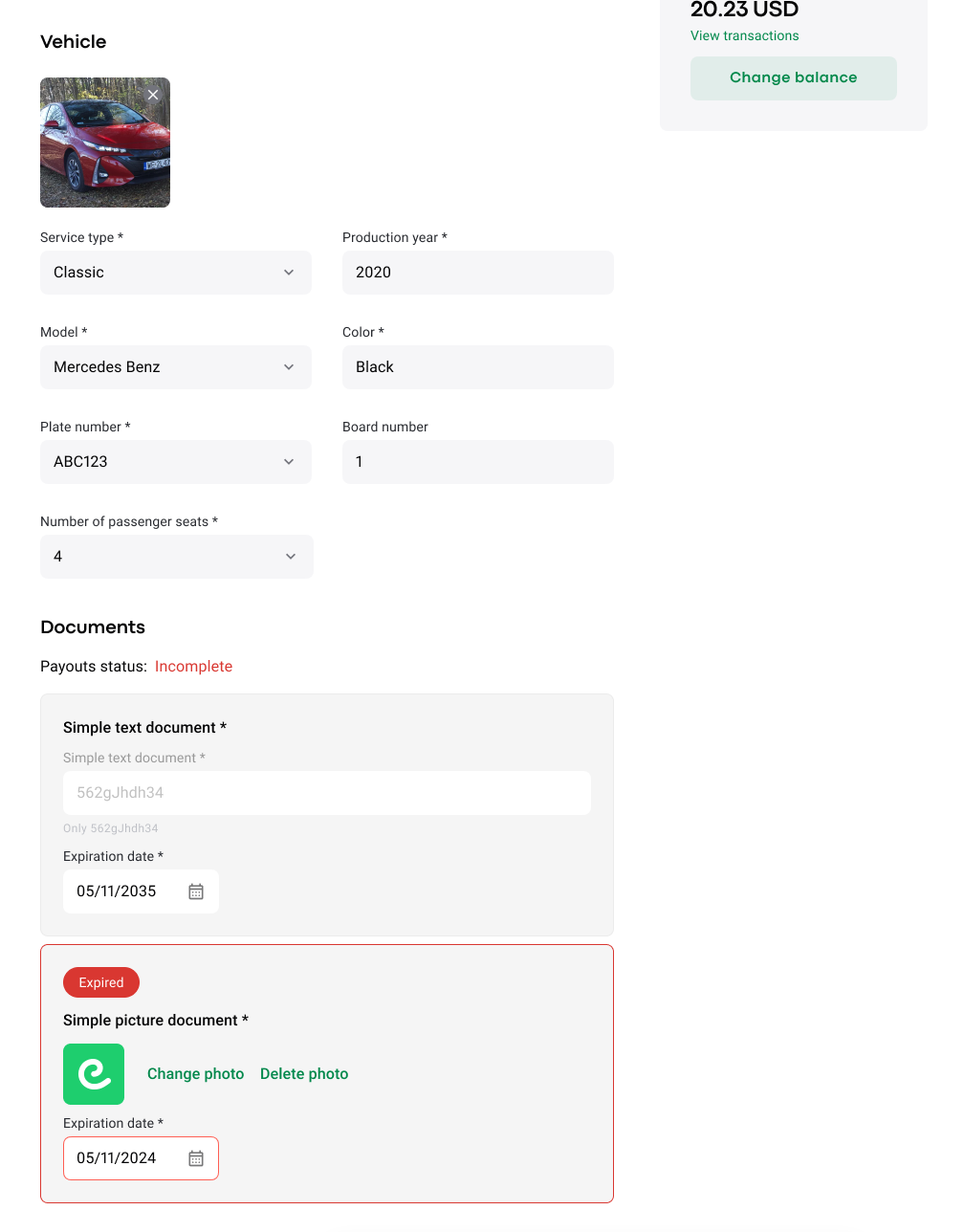The height and width of the screenshot is (1232, 964).
Task: Open the View transactions link
Action: [744, 35]
